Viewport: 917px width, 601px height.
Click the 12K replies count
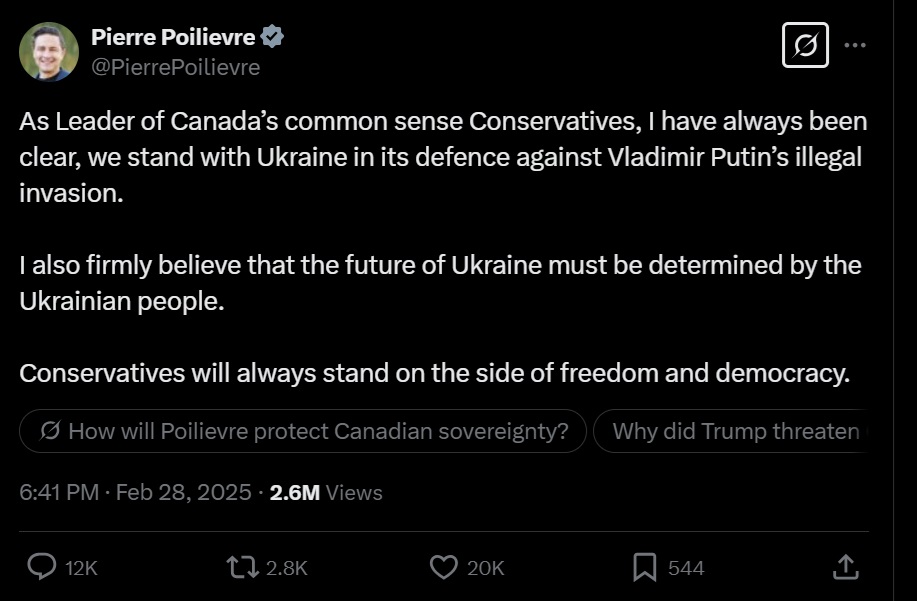click(x=81, y=568)
